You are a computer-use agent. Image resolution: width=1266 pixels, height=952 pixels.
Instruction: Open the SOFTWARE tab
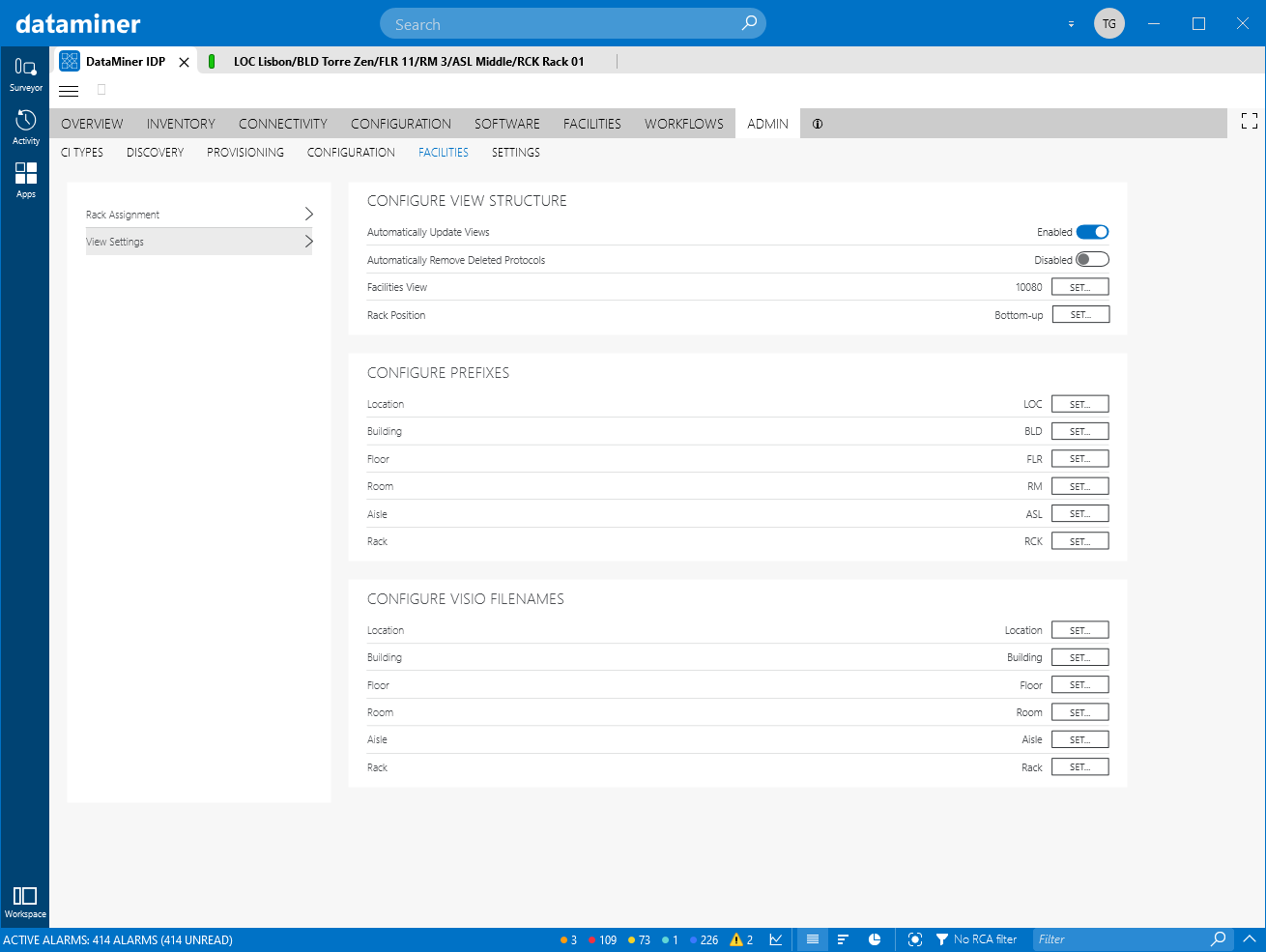(507, 124)
